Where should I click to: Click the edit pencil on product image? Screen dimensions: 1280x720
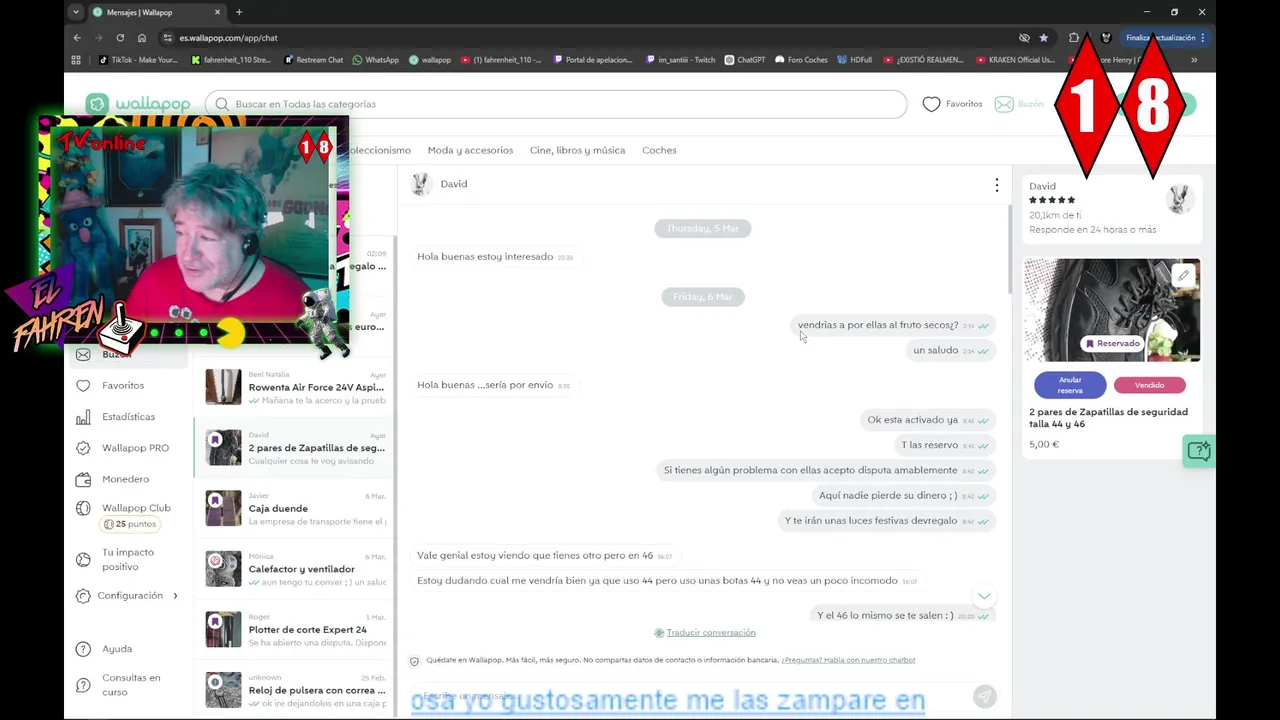(1183, 275)
